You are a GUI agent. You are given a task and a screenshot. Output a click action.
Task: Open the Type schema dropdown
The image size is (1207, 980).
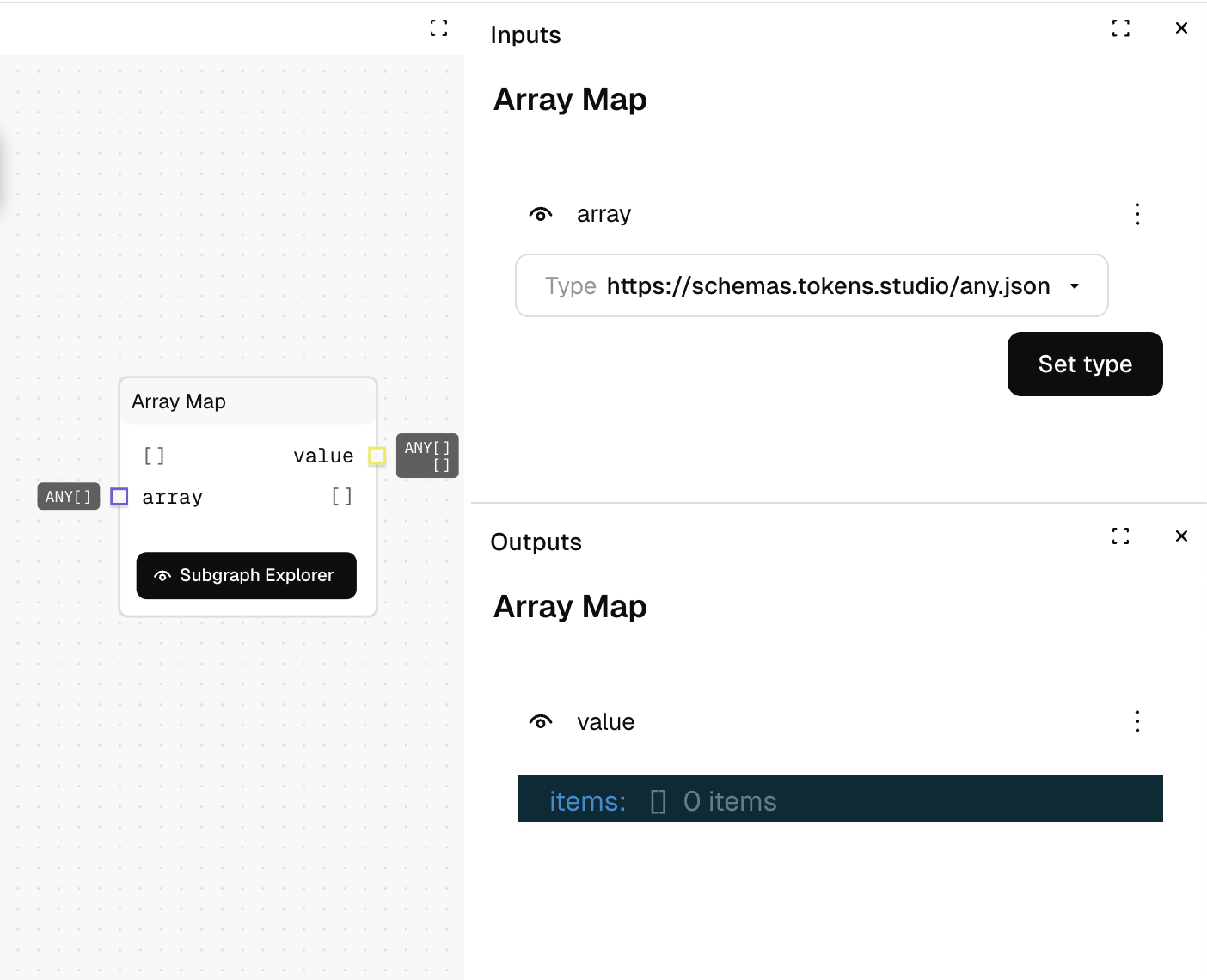tap(812, 285)
